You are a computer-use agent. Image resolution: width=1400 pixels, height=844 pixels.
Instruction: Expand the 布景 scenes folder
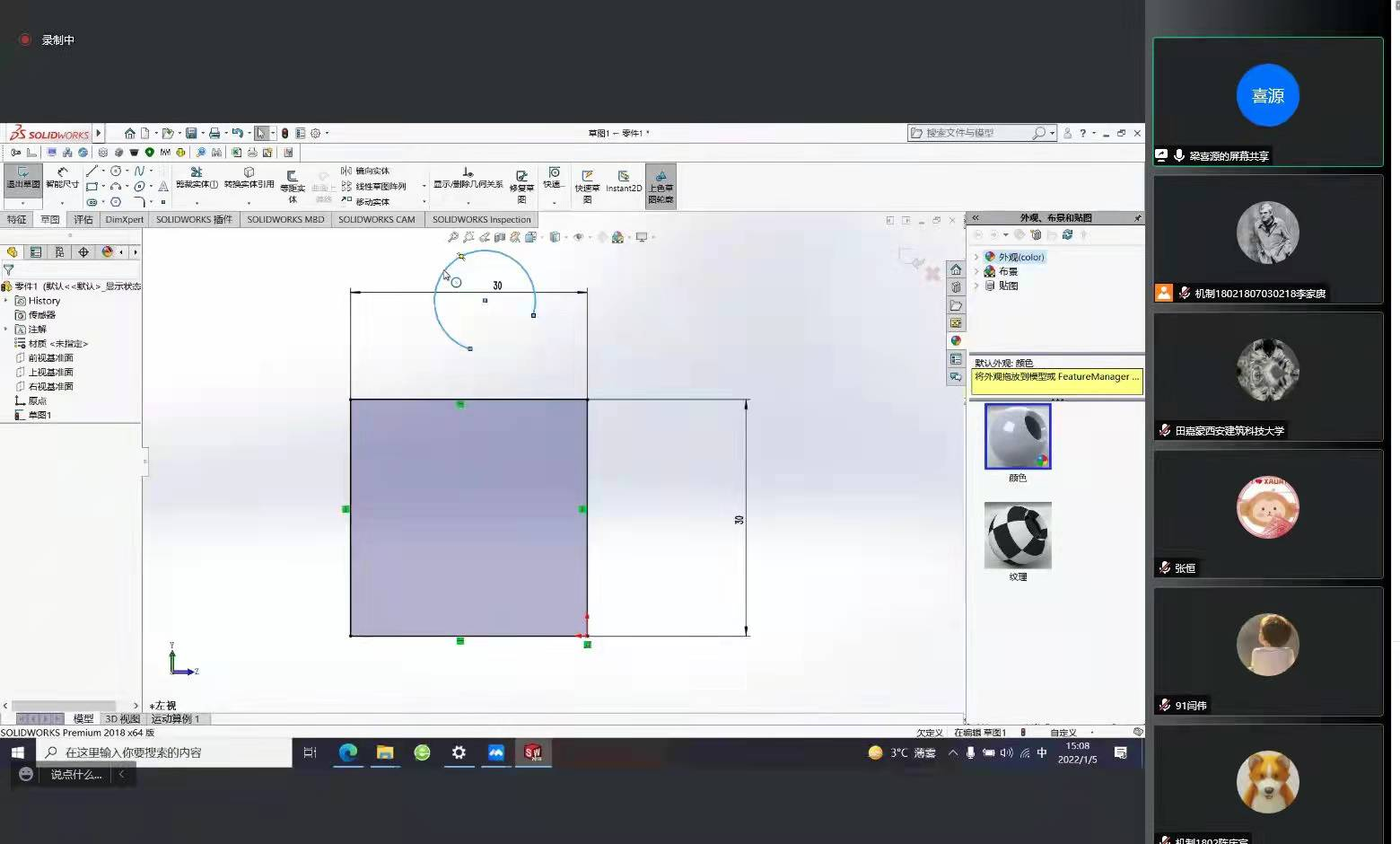click(x=976, y=271)
